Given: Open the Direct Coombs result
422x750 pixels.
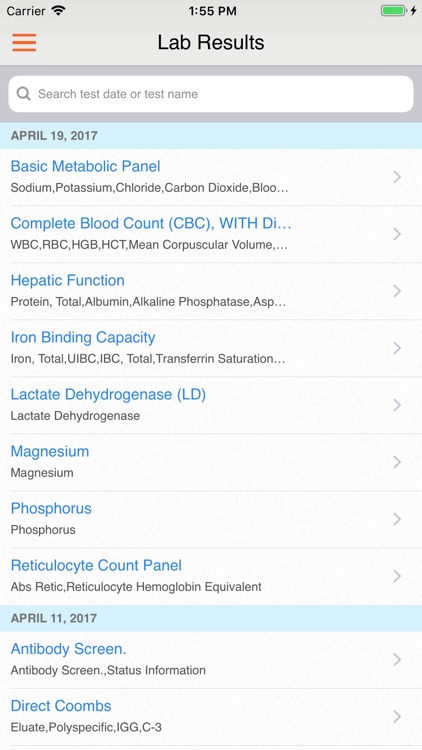Looking at the screenshot, I should tap(211, 717).
